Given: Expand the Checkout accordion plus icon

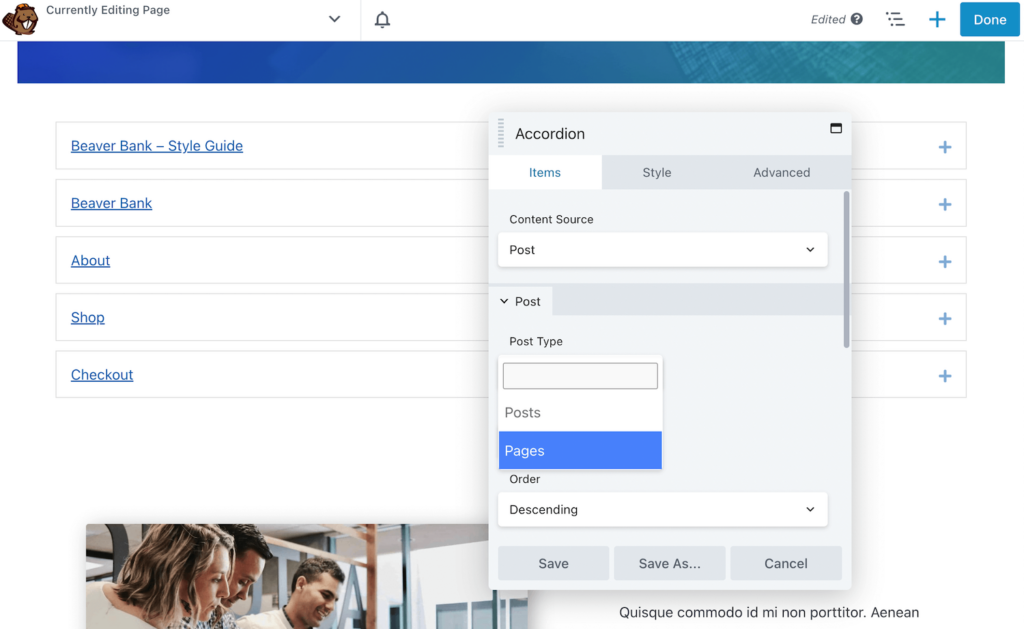Looking at the screenshot, I should 944,376.
